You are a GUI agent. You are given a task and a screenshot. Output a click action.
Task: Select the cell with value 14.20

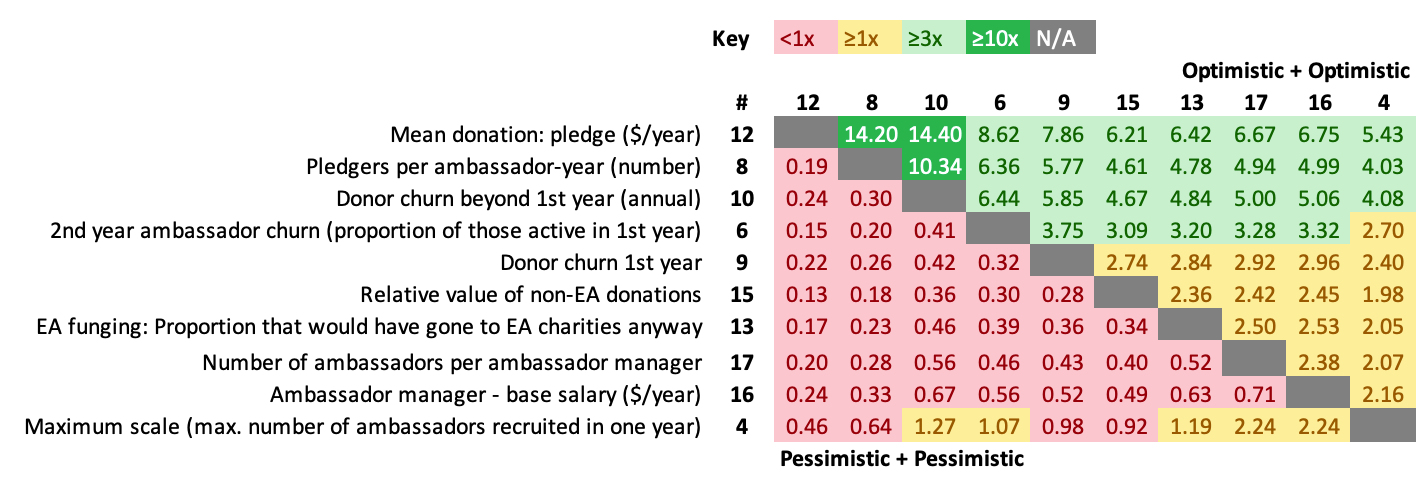point(869,133)
